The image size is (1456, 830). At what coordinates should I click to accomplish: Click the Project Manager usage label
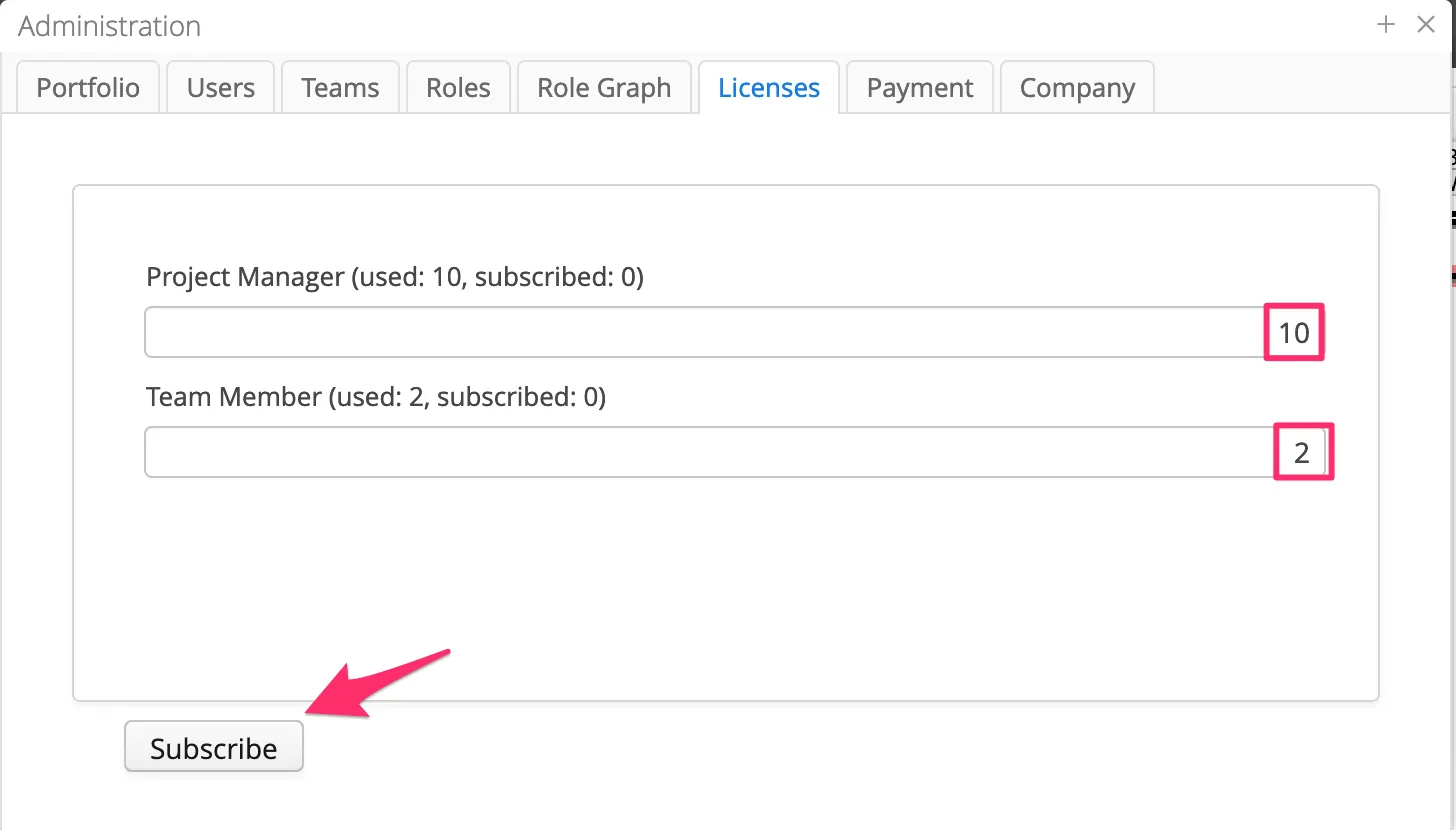(x=395, y=277)
